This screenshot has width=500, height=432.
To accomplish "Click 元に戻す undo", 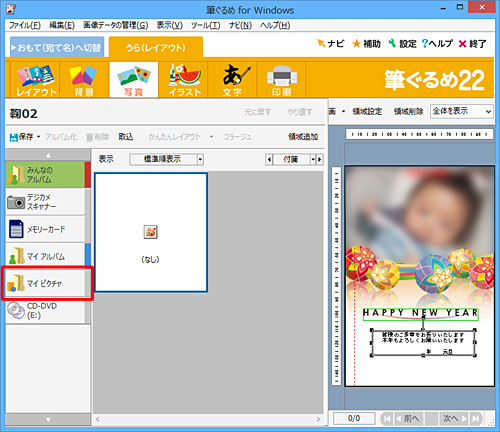I will (258, 112).
